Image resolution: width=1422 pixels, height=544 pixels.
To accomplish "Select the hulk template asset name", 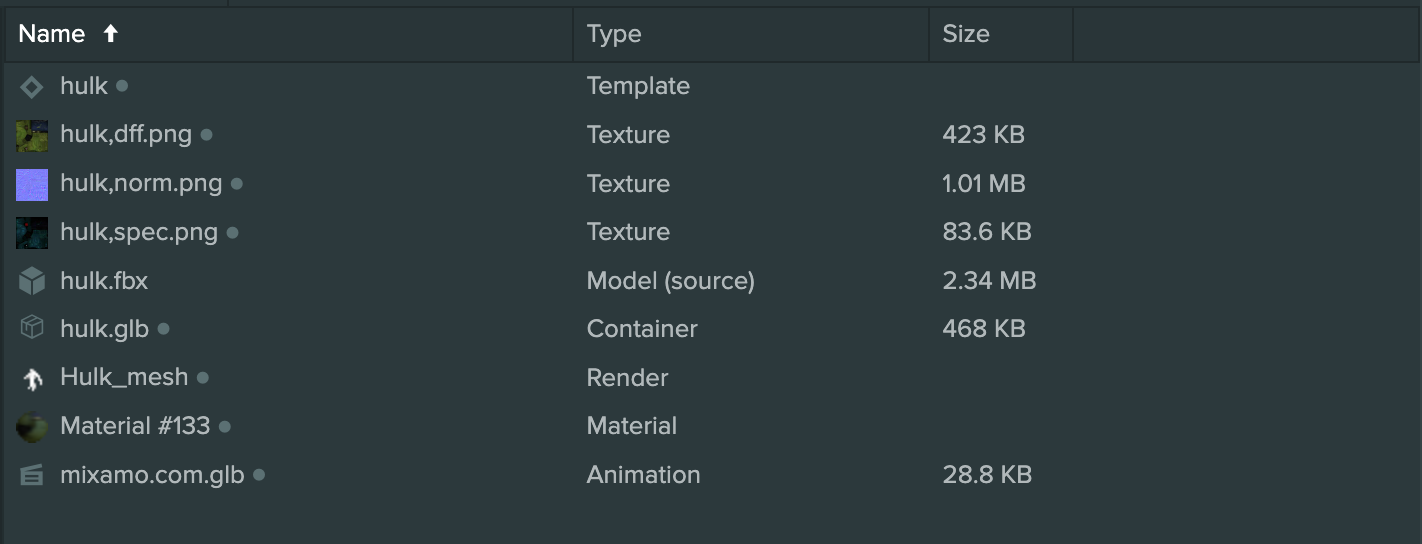I will [x=84, y=86].
